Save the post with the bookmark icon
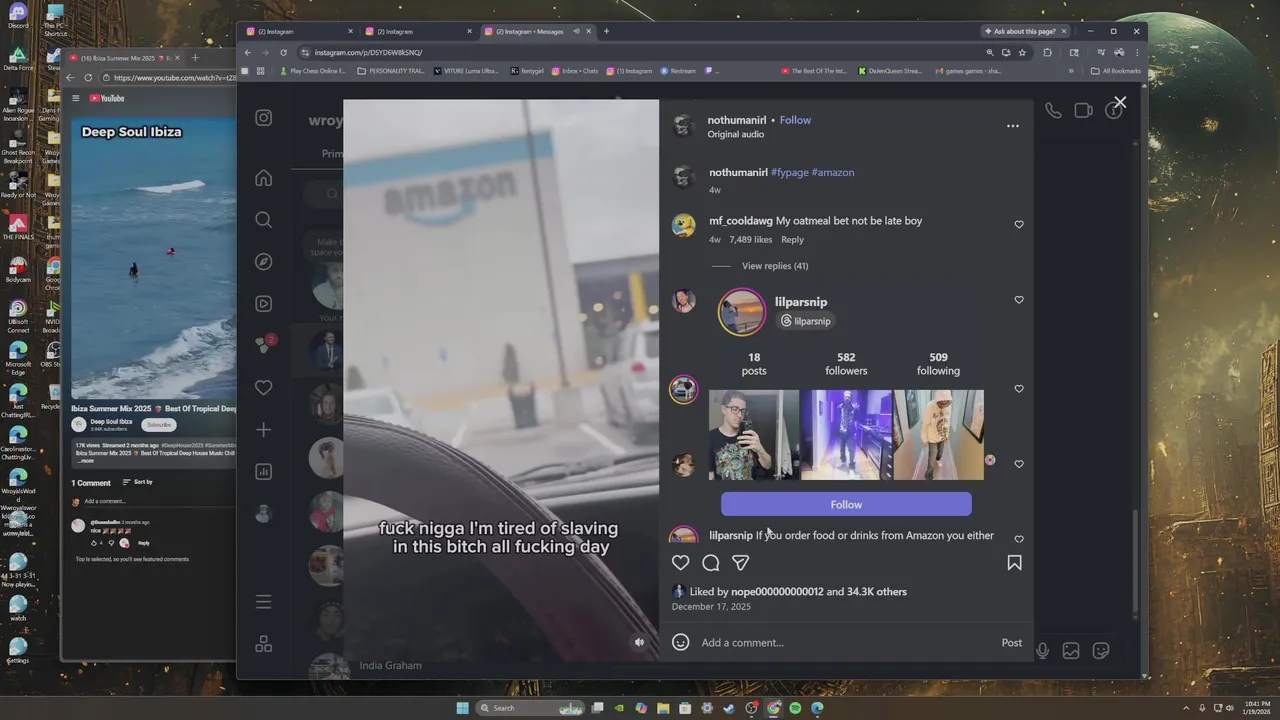 click(1014, 563)
